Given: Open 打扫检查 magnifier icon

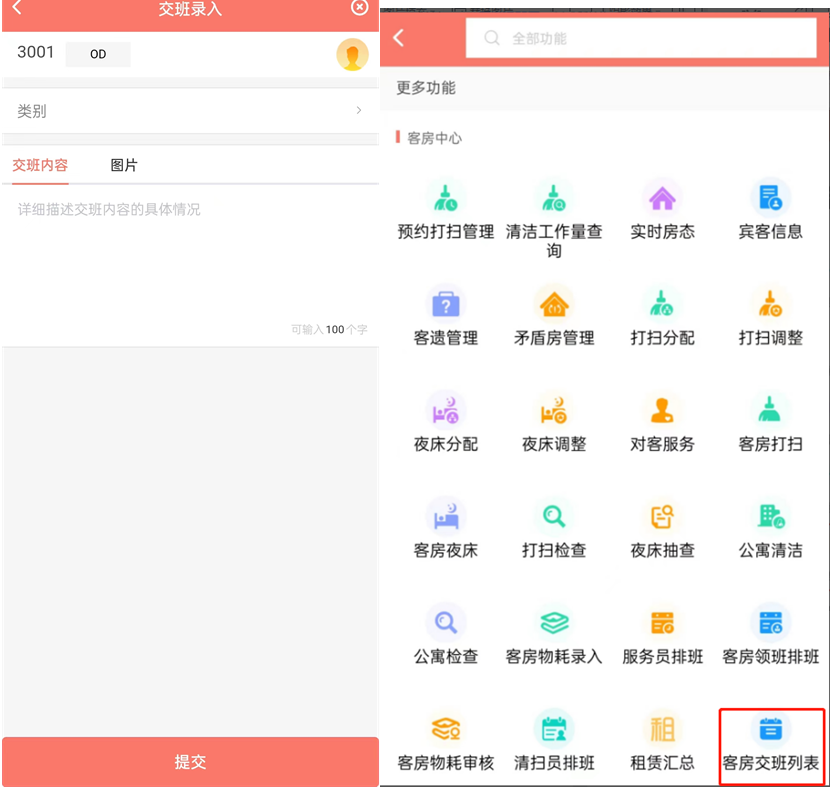Looking at the screenshot, I should [x=554, y=516].
